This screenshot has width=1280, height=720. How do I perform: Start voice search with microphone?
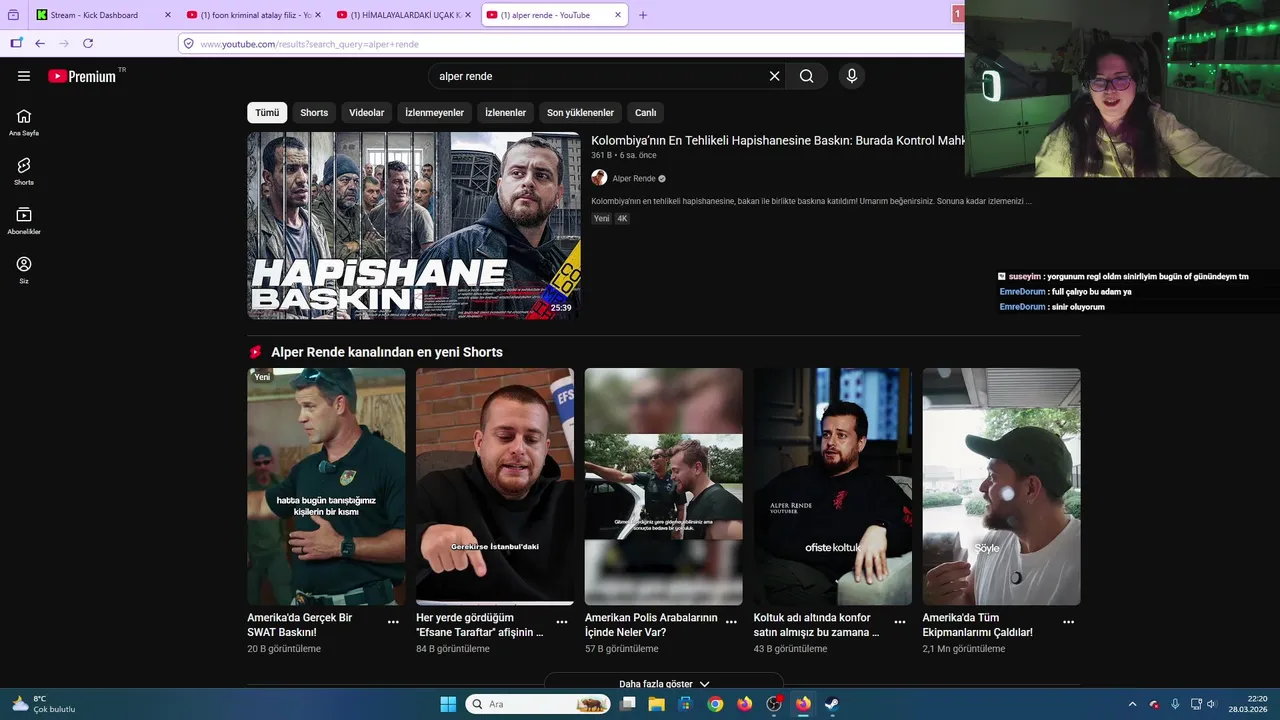(x=852, y=76)
